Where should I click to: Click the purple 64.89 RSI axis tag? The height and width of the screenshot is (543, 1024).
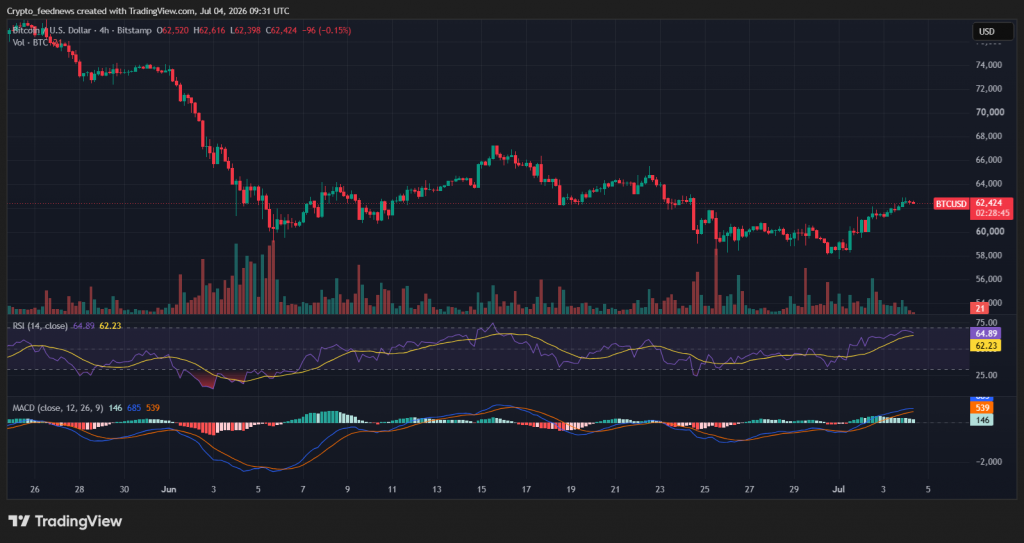pyautogui.click(x=985, y=333)
